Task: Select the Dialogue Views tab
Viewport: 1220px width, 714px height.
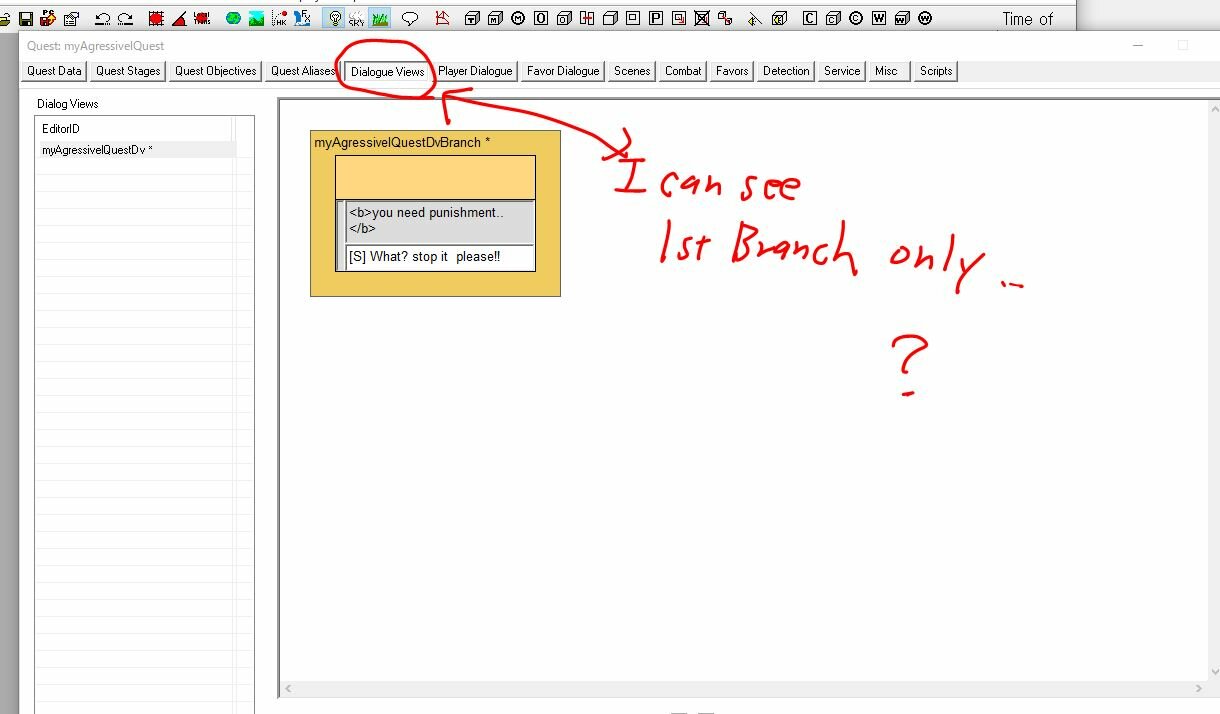Action: pos(388,72)
